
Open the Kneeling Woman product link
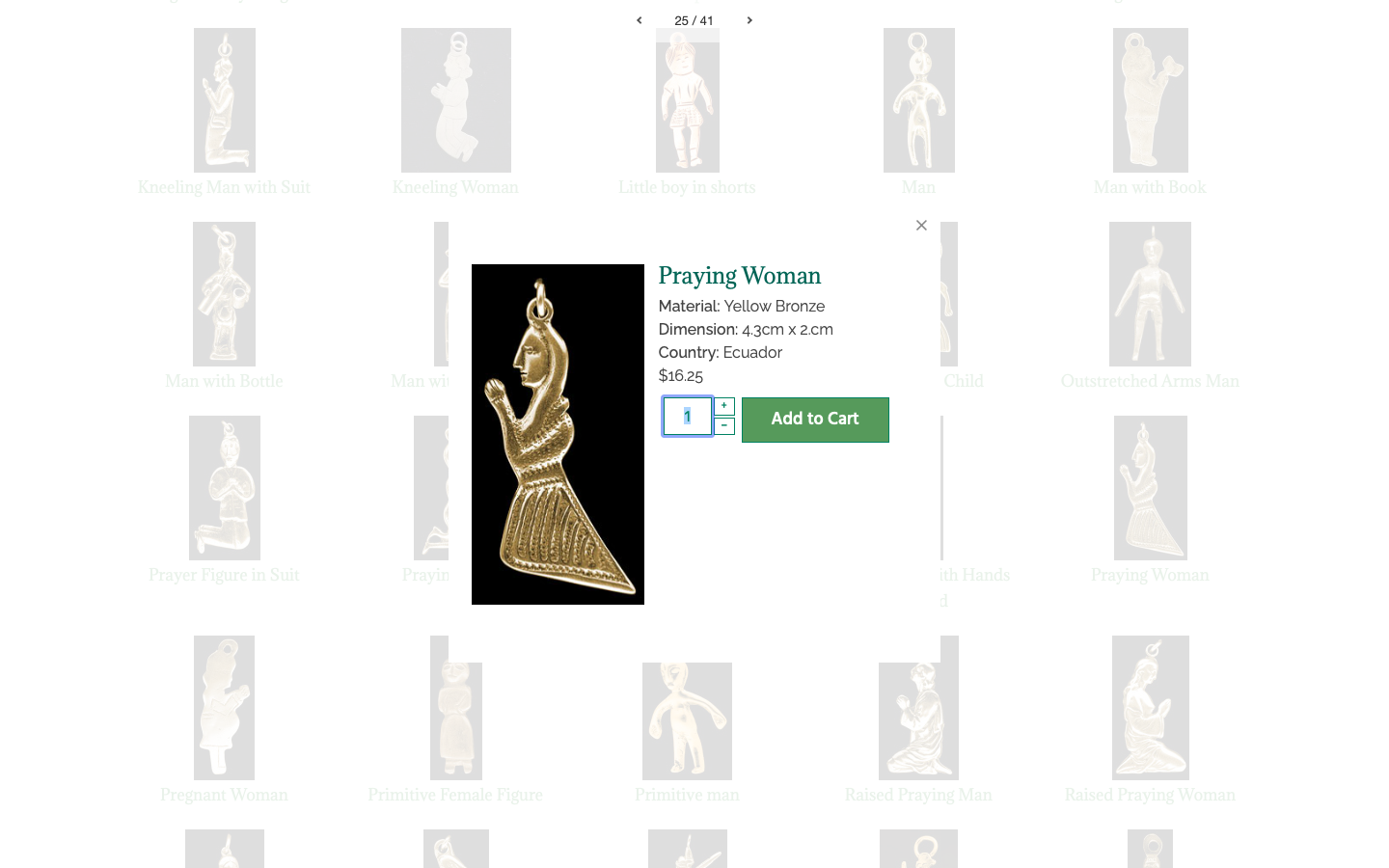(x=455, y=187)
